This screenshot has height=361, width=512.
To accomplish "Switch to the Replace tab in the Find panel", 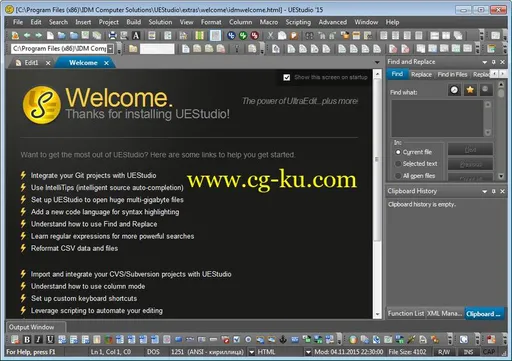I will tap(421, 74).
